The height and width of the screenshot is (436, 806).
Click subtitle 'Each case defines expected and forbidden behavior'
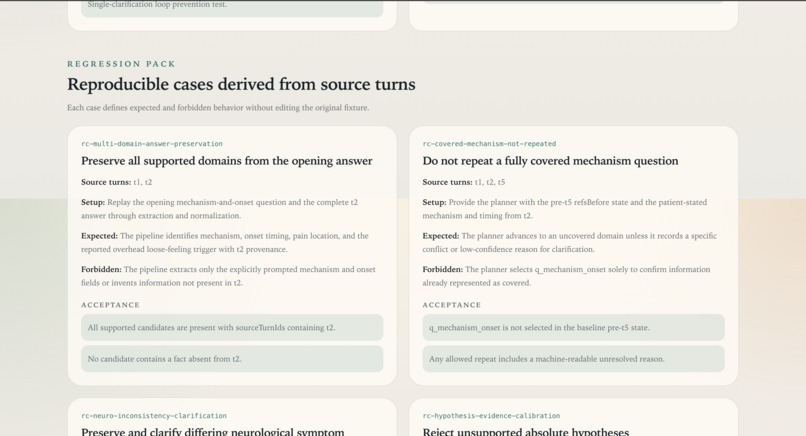pyautogui.click(x=218, y=107)
